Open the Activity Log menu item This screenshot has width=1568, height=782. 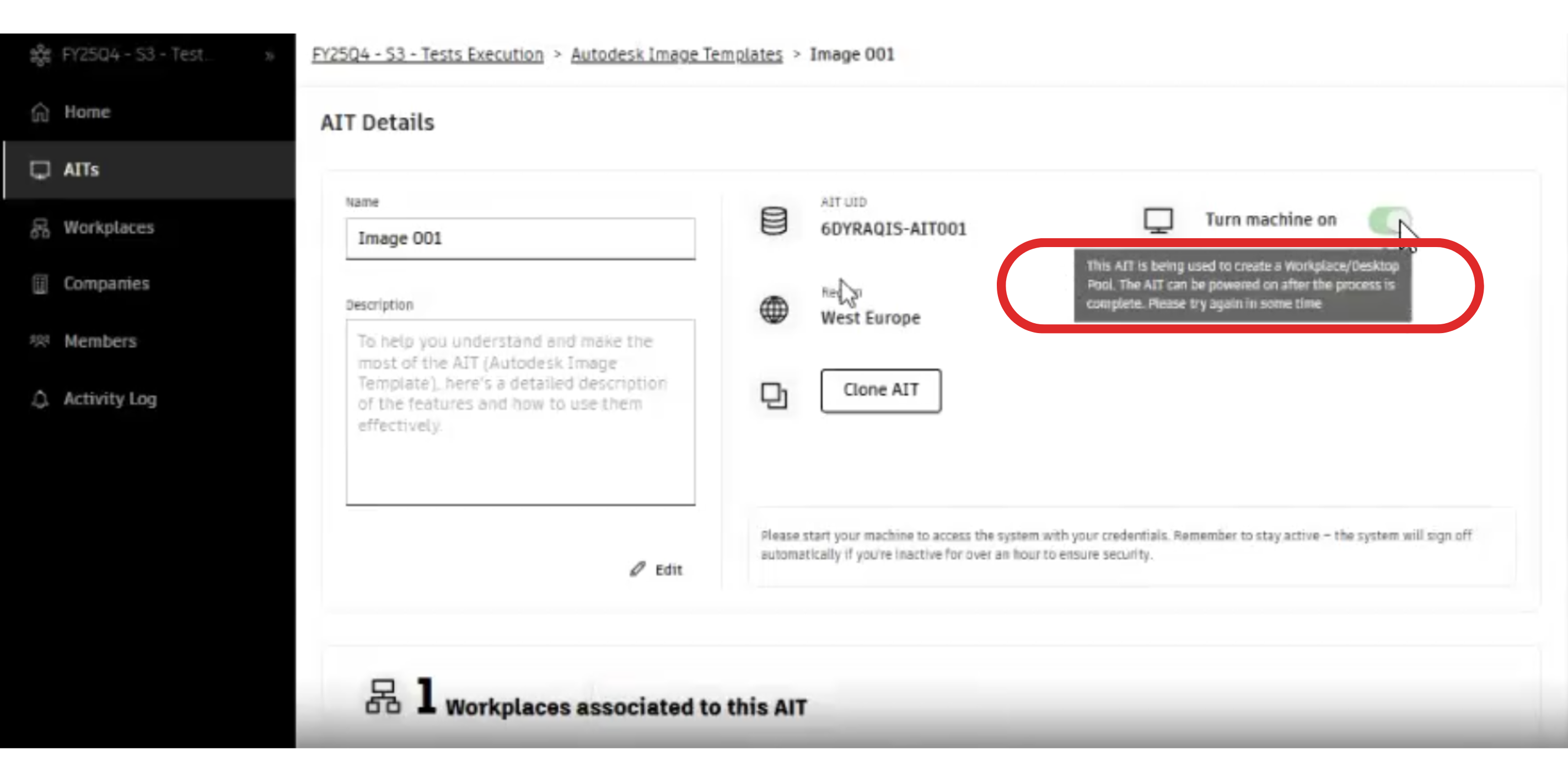pyautogui.click(x=110, y=399)
